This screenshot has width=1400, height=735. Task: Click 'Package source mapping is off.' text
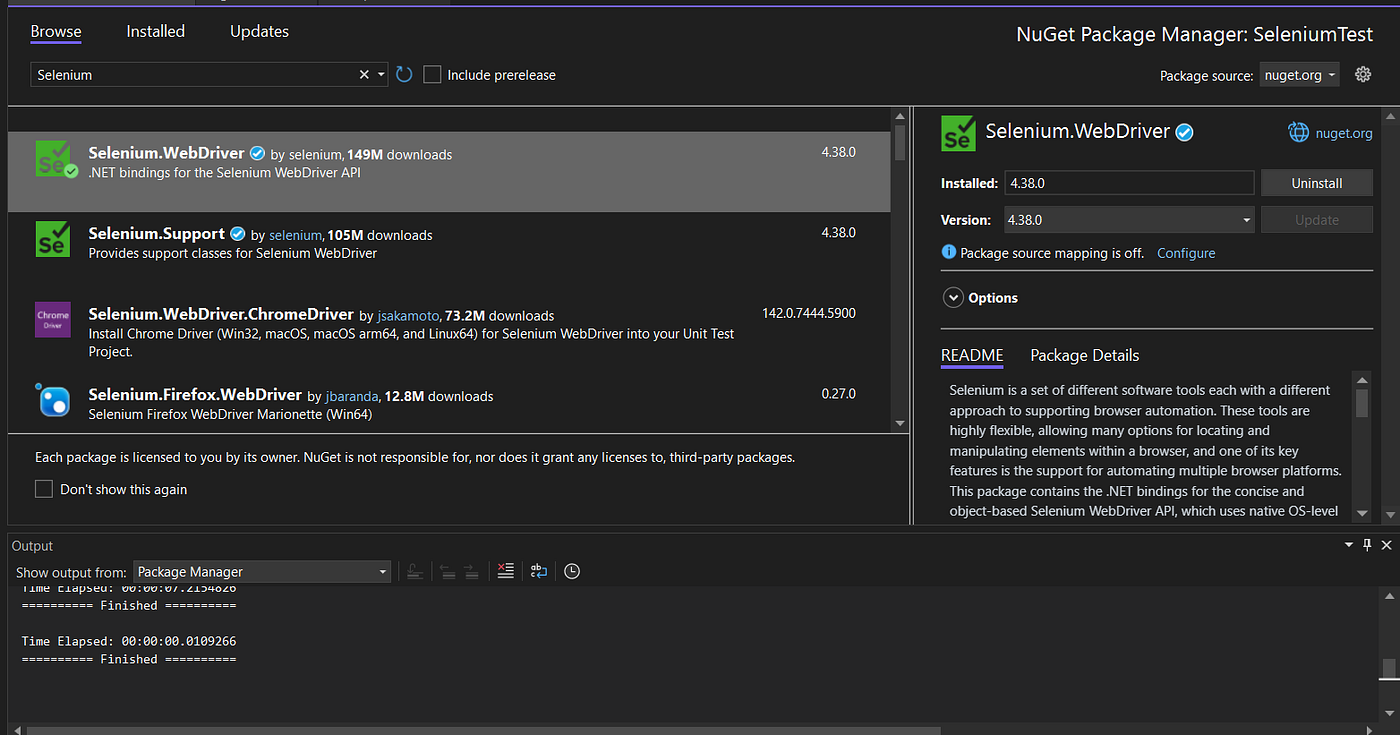pyautogui.click(x=1052, y=253)
